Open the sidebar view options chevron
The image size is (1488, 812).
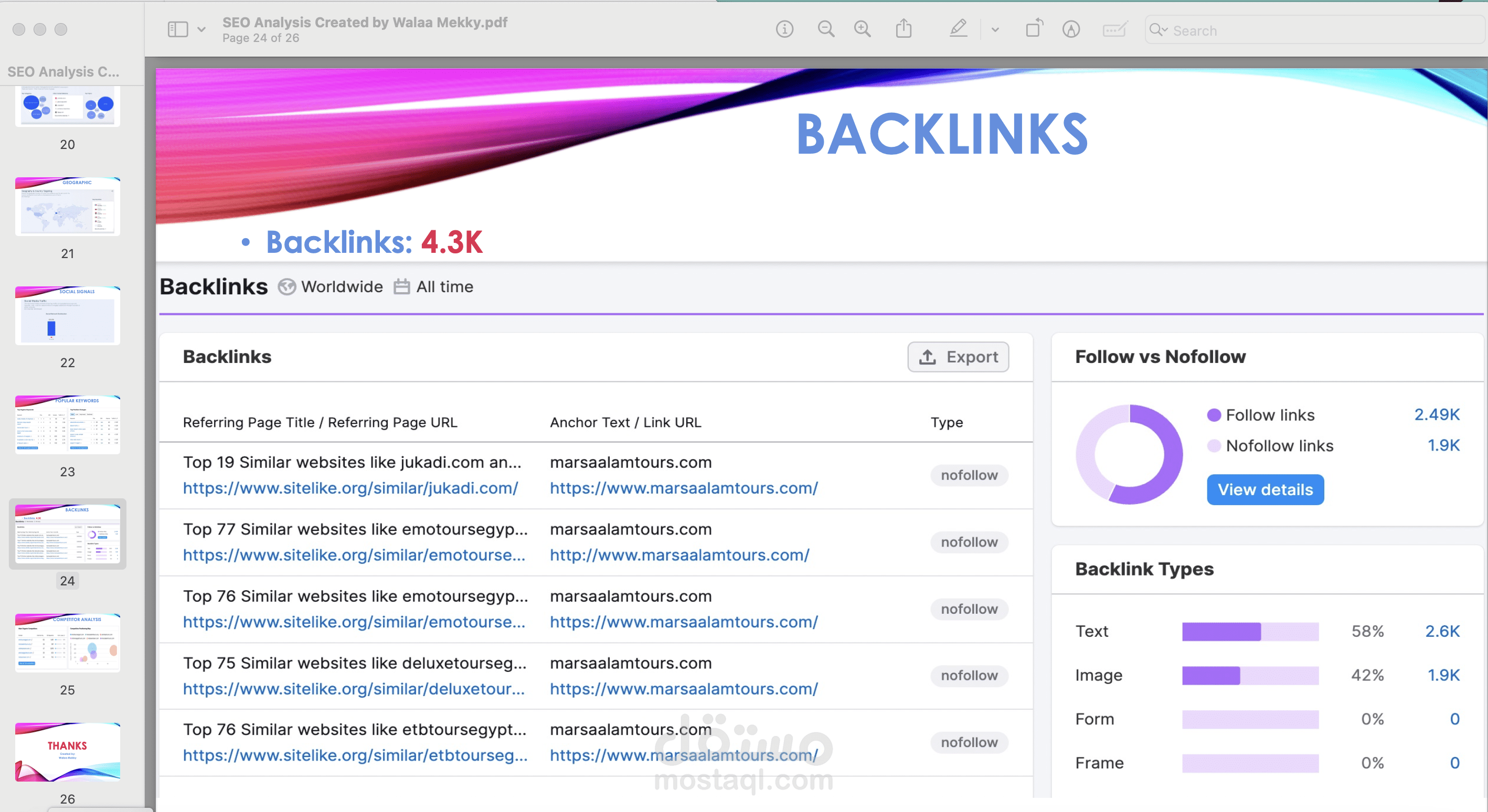(x=201, y=29)
